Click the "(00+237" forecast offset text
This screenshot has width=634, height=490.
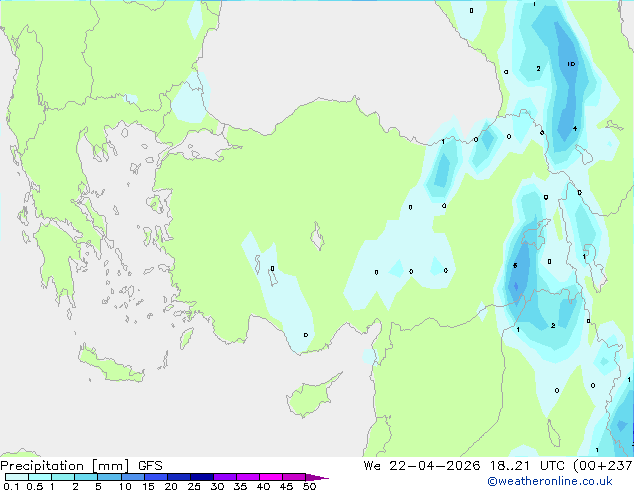(603, 466)
